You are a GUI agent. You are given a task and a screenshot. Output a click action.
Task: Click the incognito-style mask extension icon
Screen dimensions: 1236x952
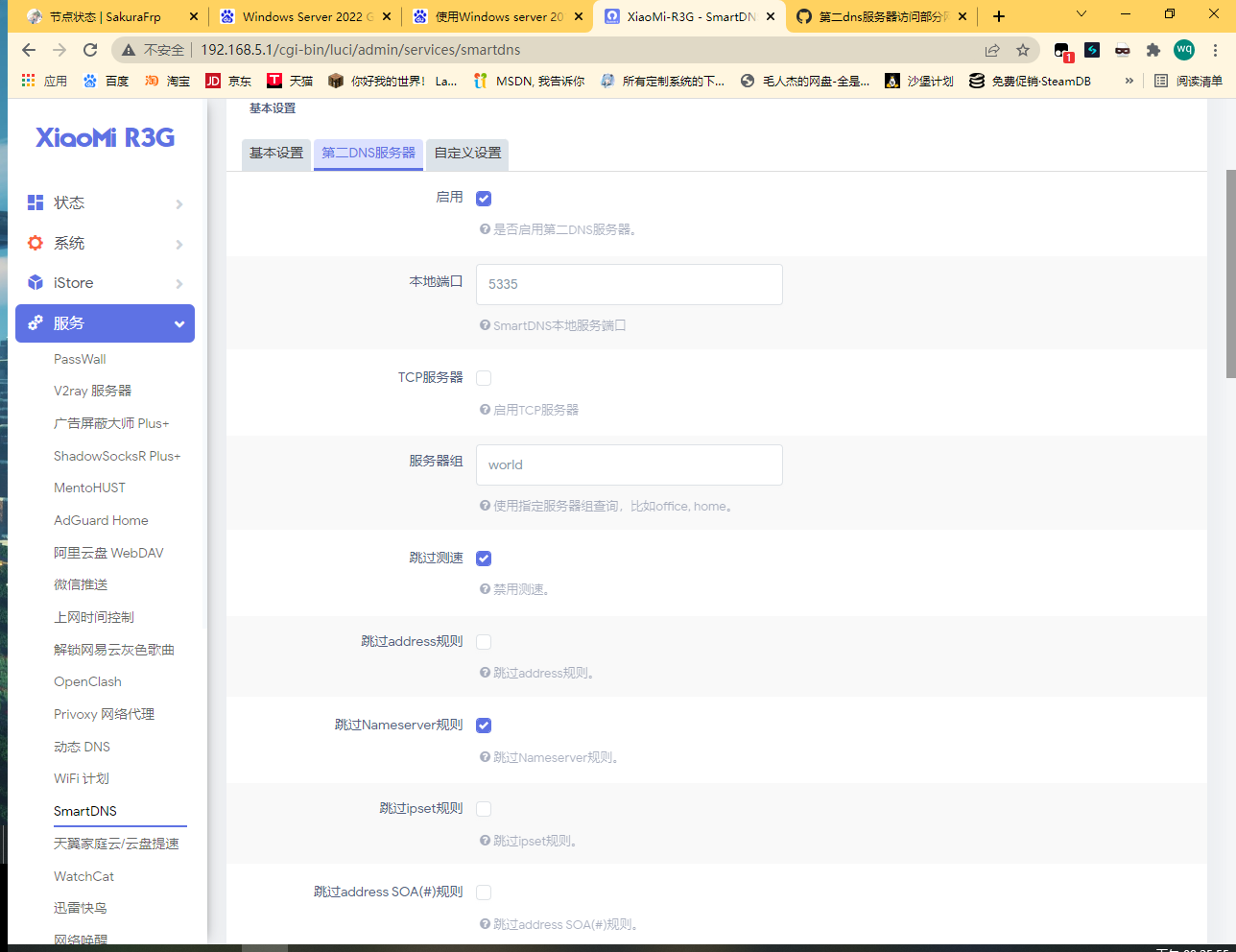coord(1123,50)
